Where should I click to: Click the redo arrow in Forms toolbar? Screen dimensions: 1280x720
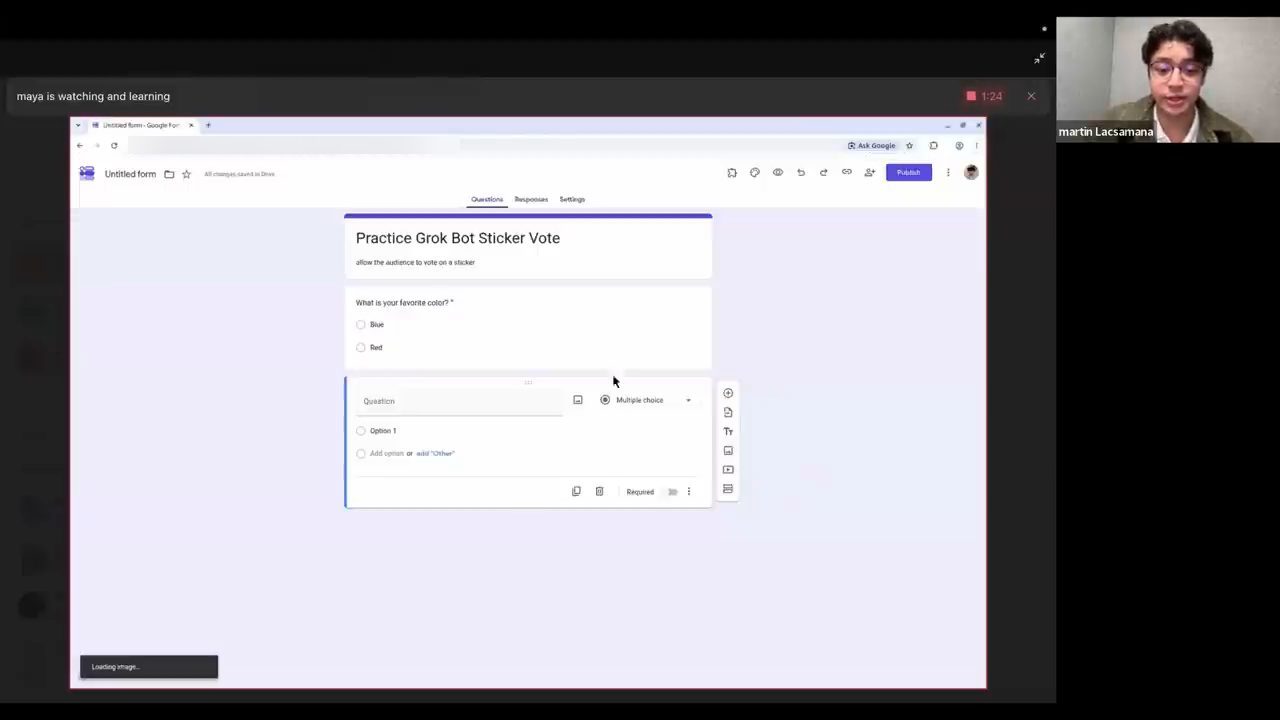click(824, 173)
